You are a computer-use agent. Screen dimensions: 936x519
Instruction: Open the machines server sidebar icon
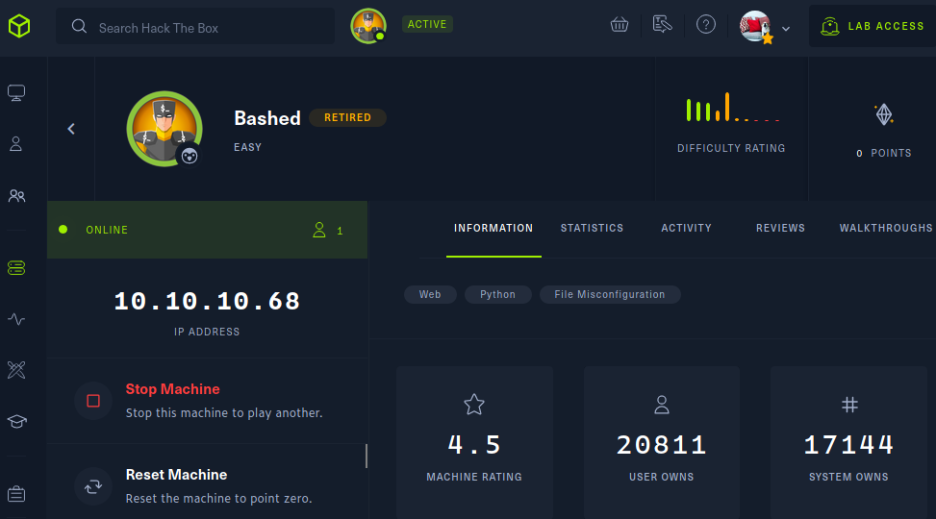(16, 268)
